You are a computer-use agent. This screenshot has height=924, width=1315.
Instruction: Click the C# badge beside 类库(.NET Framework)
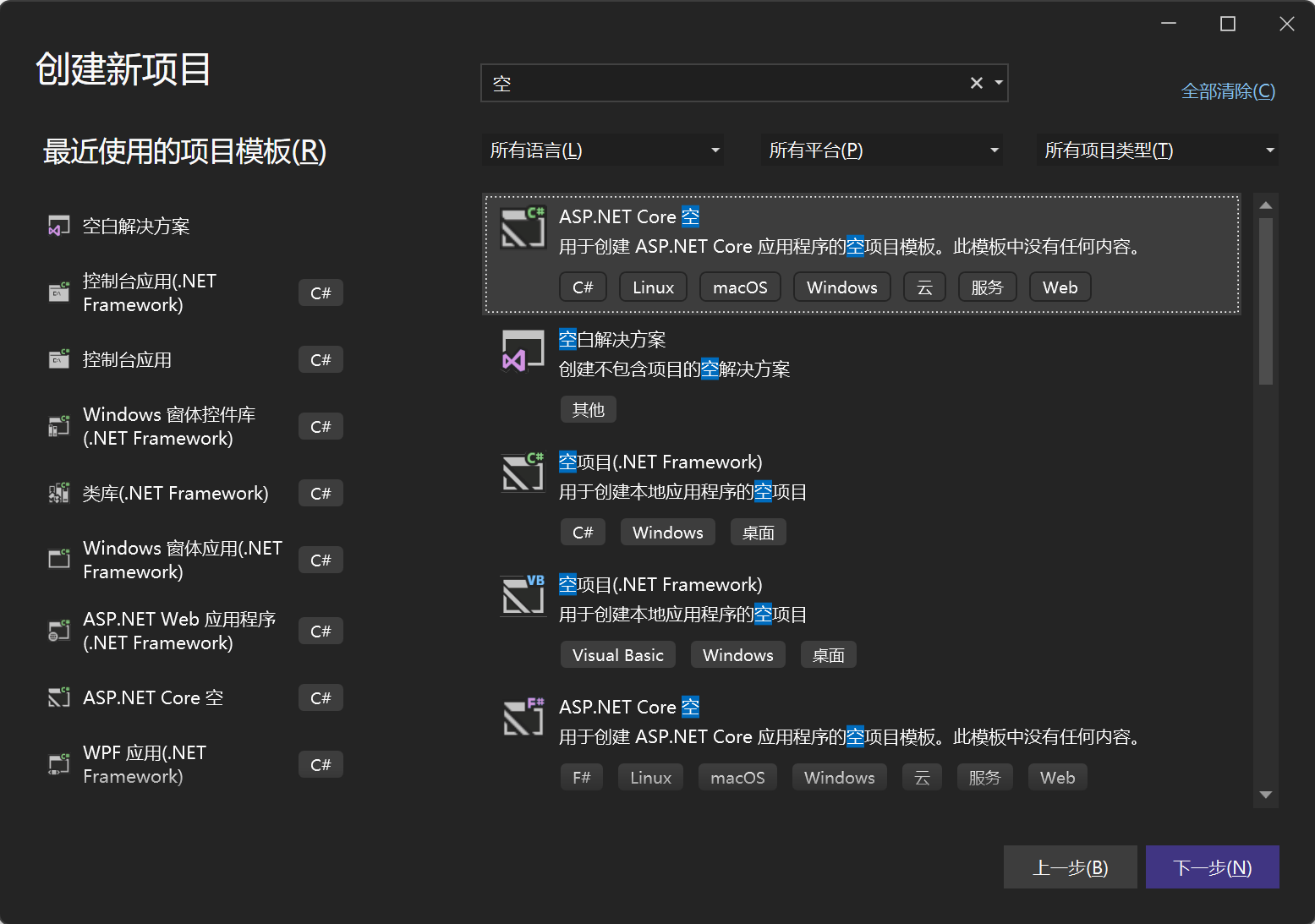tap(321, 494)
